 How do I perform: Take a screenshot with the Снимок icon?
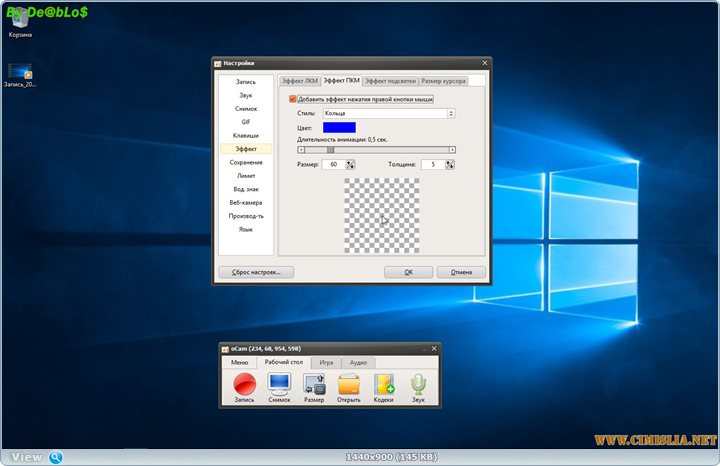coord(279,384)
